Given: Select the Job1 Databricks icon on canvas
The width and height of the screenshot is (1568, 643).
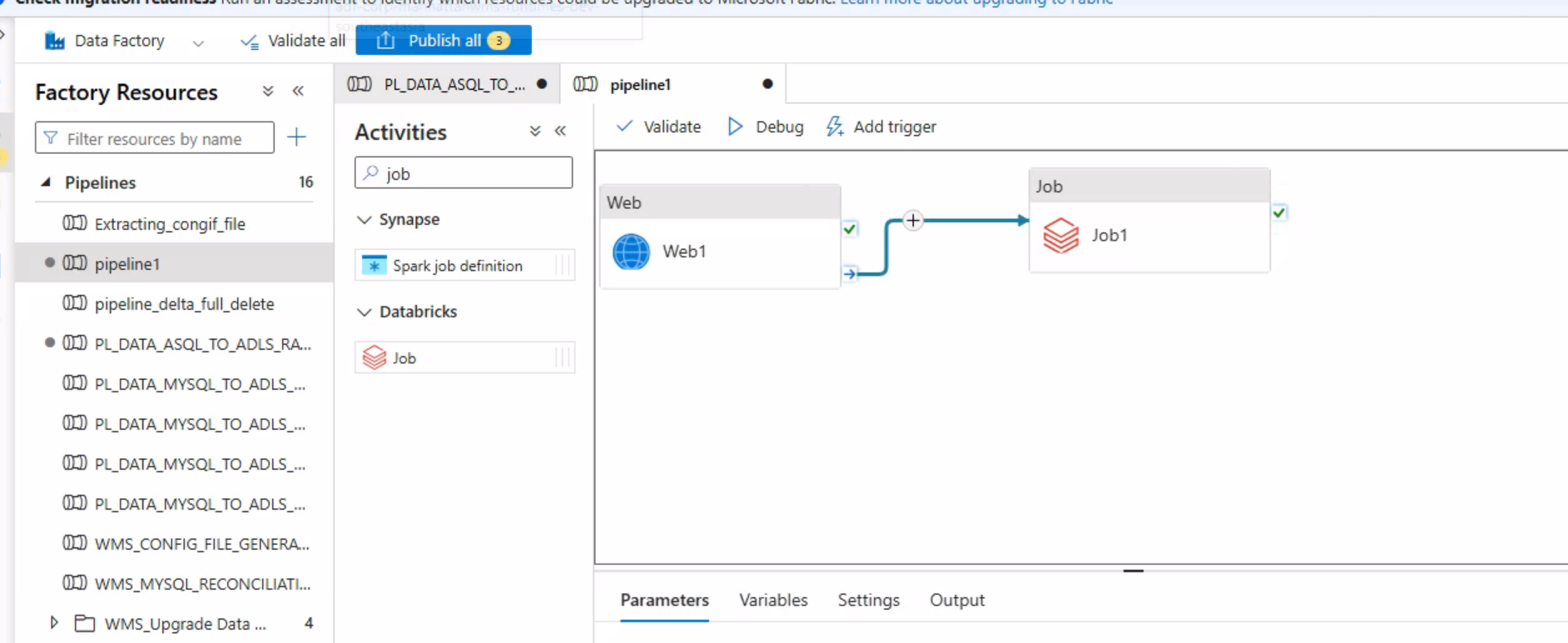Looking at the screenshot, I should pyautogui.click(x=1061, y=236).
